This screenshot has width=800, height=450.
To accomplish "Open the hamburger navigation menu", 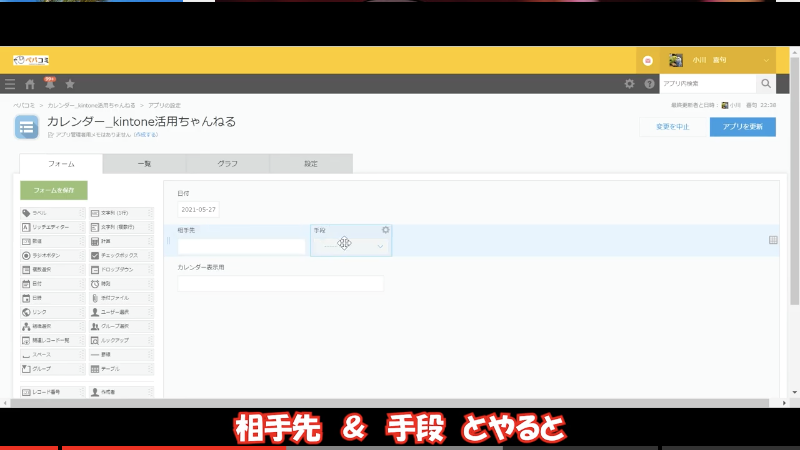I will [10, 84].
